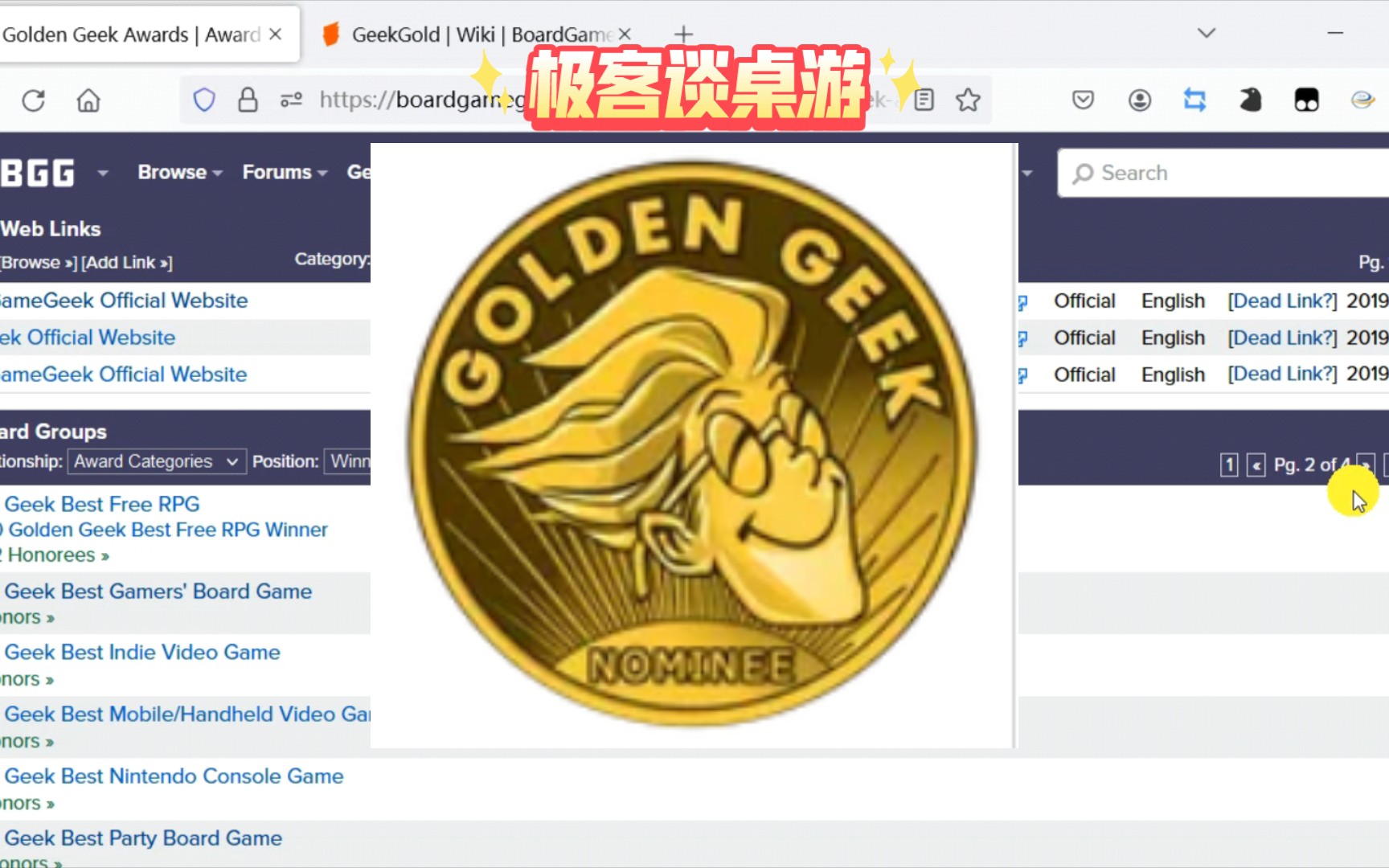1389x868 pixels.
Task: Click Add Link under Web Links
Action: [127, 263]
